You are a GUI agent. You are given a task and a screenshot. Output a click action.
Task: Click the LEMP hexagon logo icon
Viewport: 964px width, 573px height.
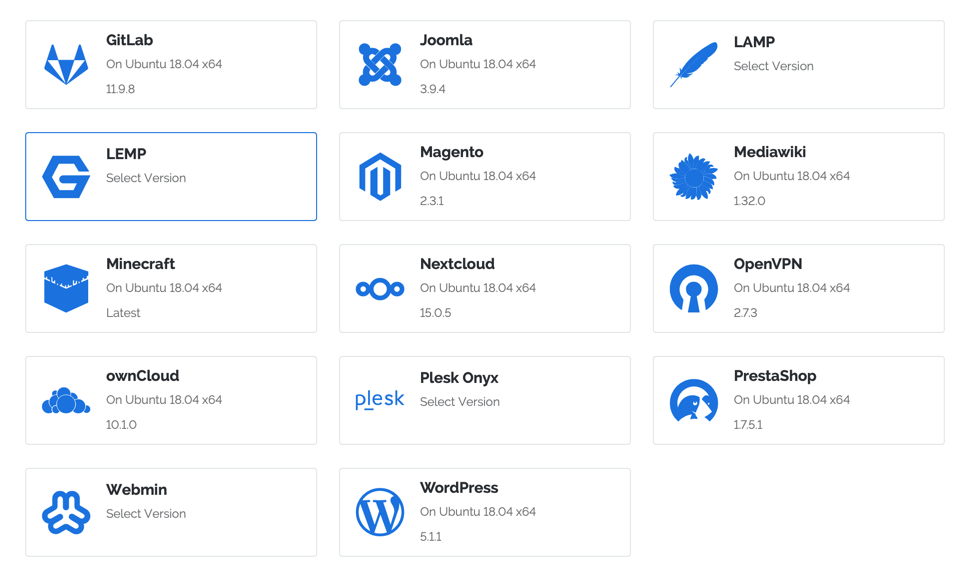tap(66, 176)
